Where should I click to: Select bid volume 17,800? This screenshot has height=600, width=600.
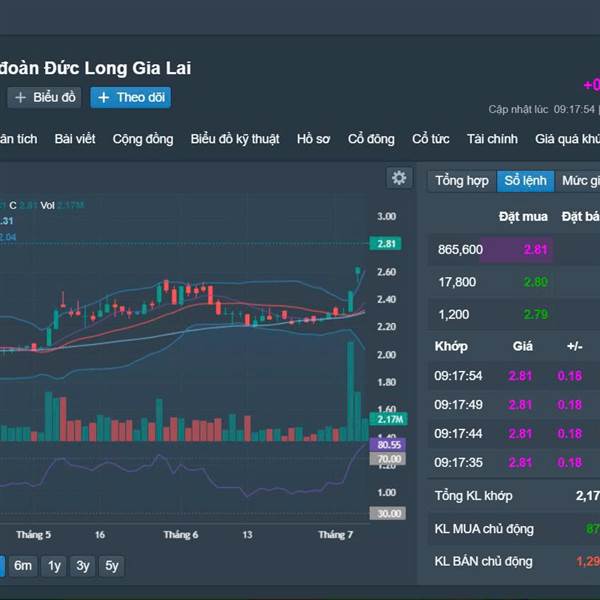(x=457, y=282)
